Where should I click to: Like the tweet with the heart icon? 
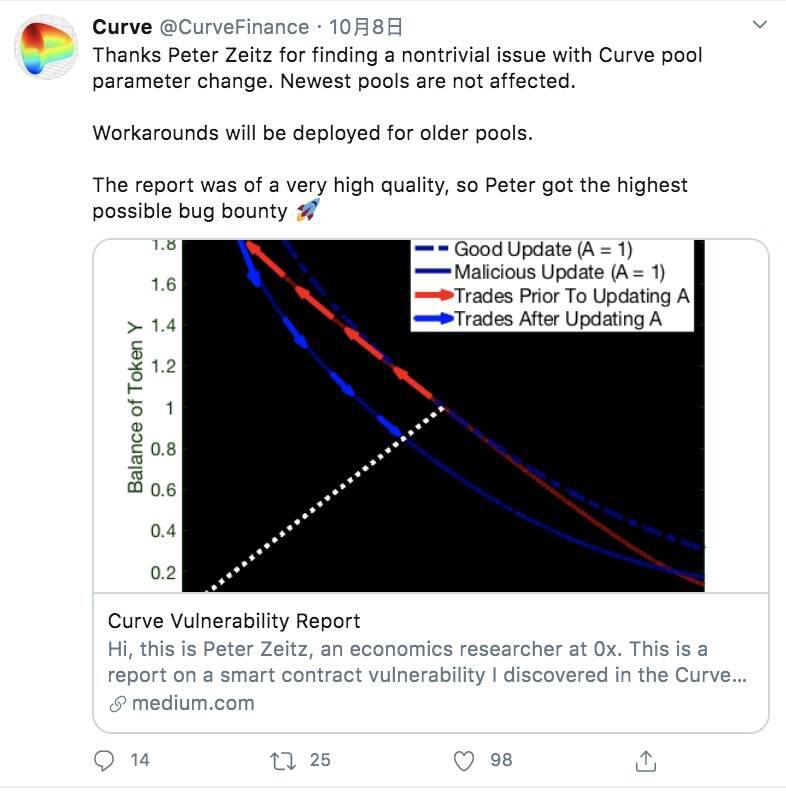[464, 761]
